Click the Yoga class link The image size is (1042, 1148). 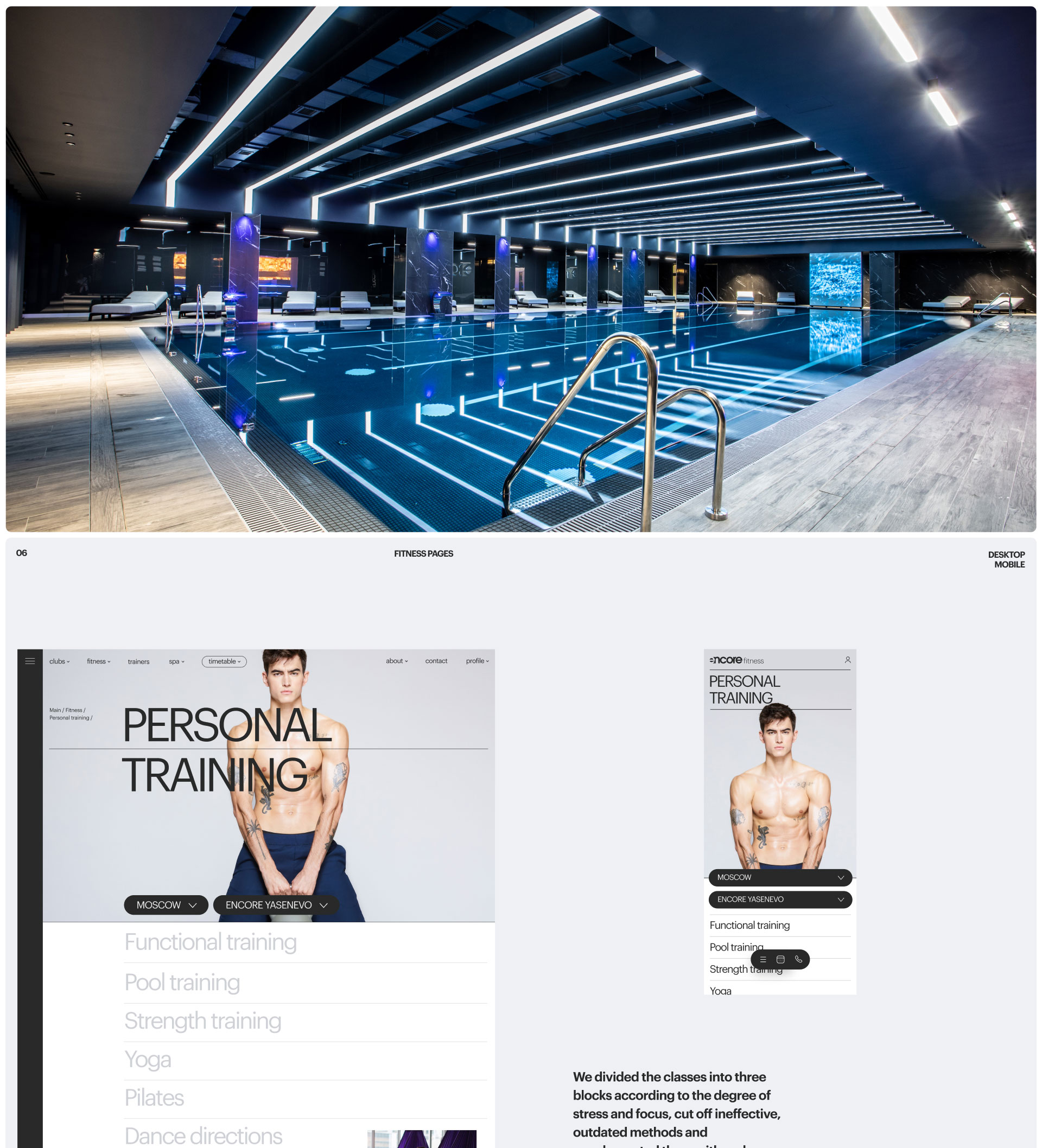pos(147,1059)
